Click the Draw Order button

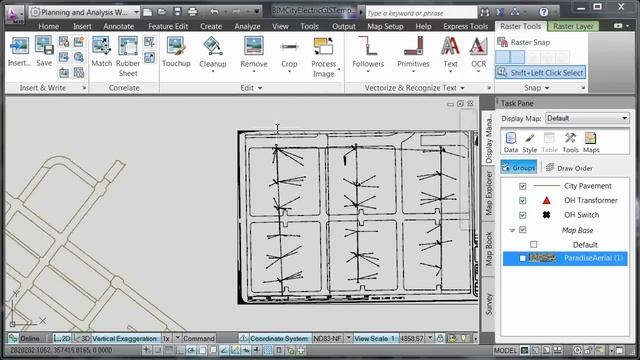[569, 168]
